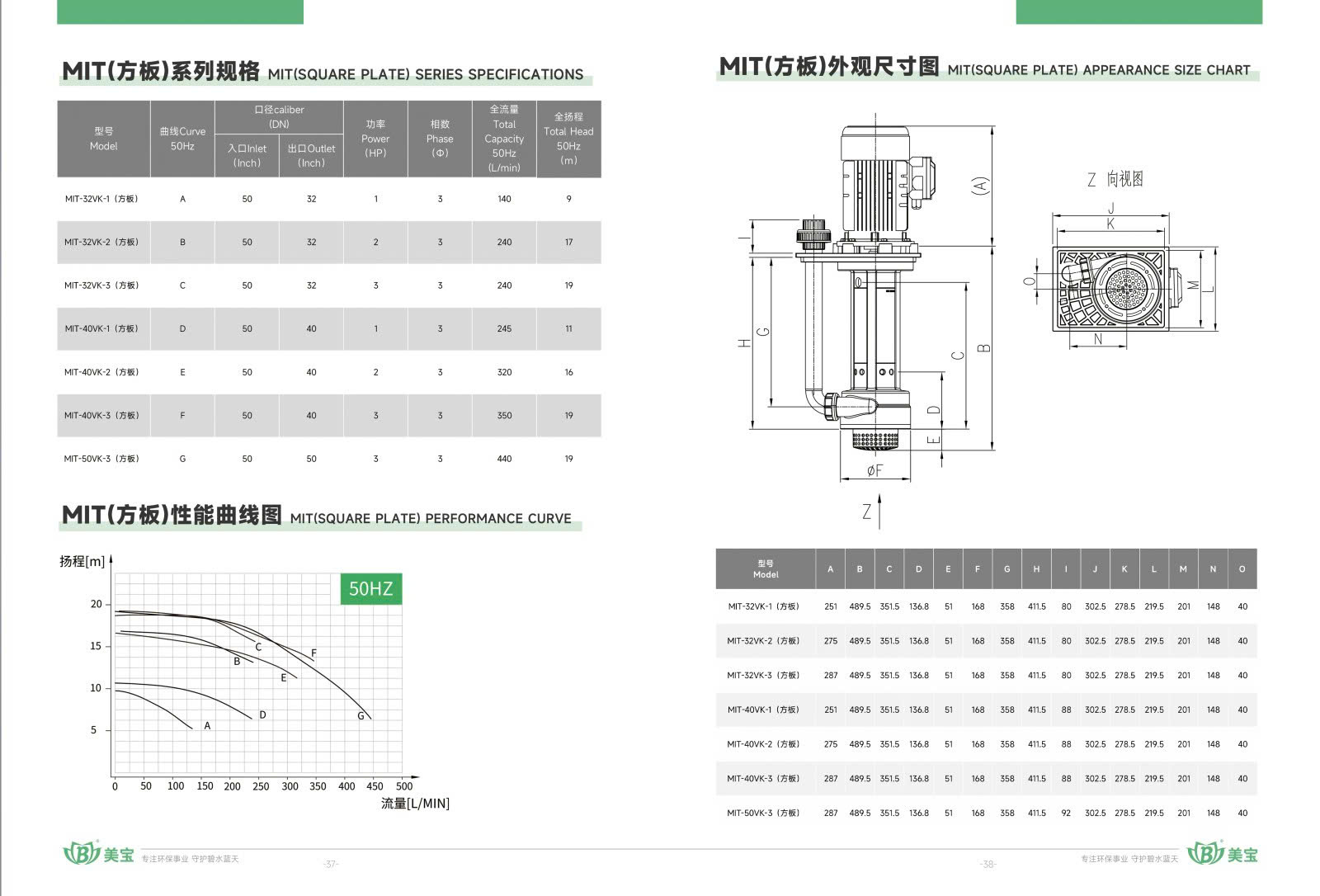Select the Total Head column header
1320x896 pixels.
[568, 139]
